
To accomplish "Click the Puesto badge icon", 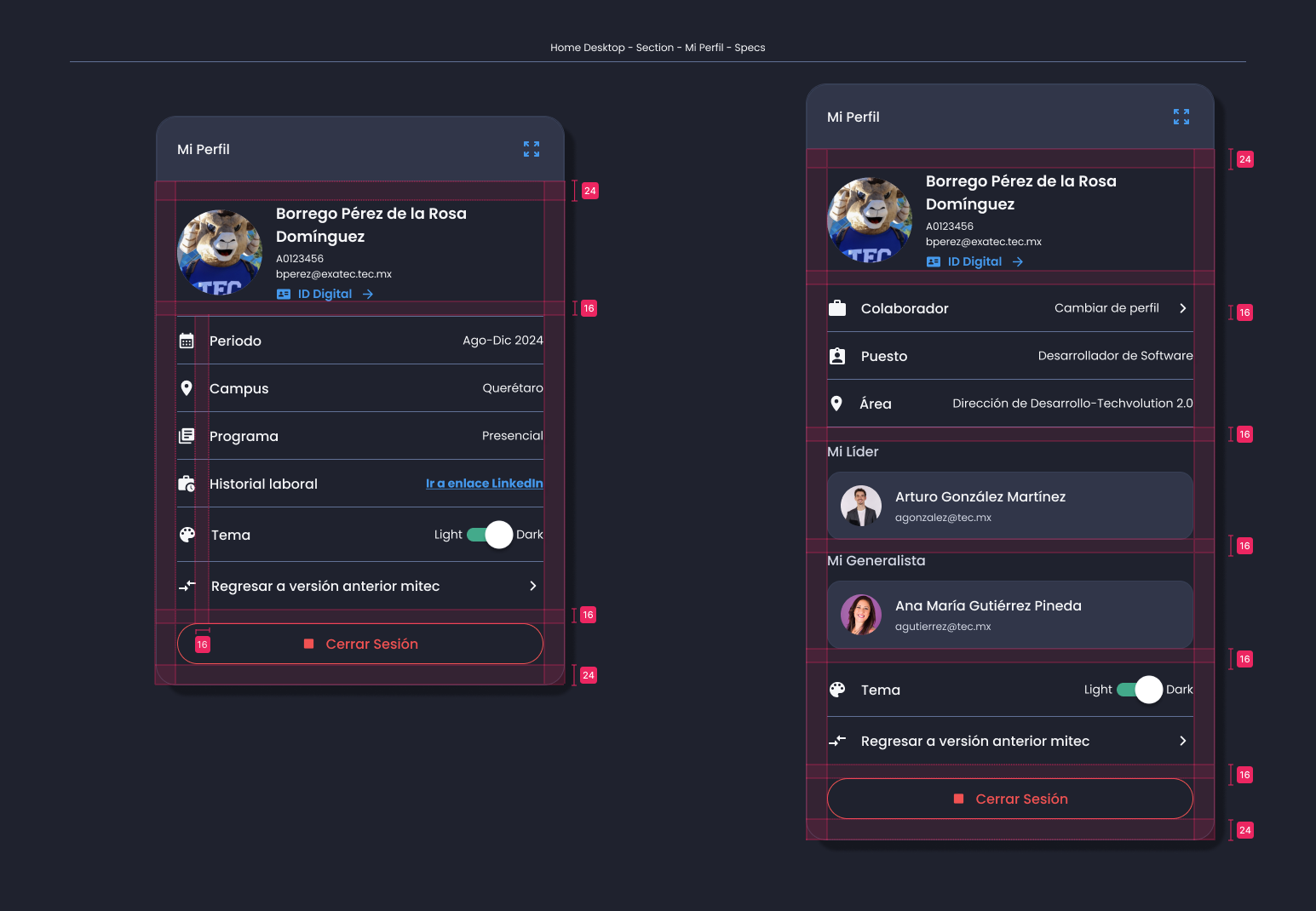I will [837, 356].
